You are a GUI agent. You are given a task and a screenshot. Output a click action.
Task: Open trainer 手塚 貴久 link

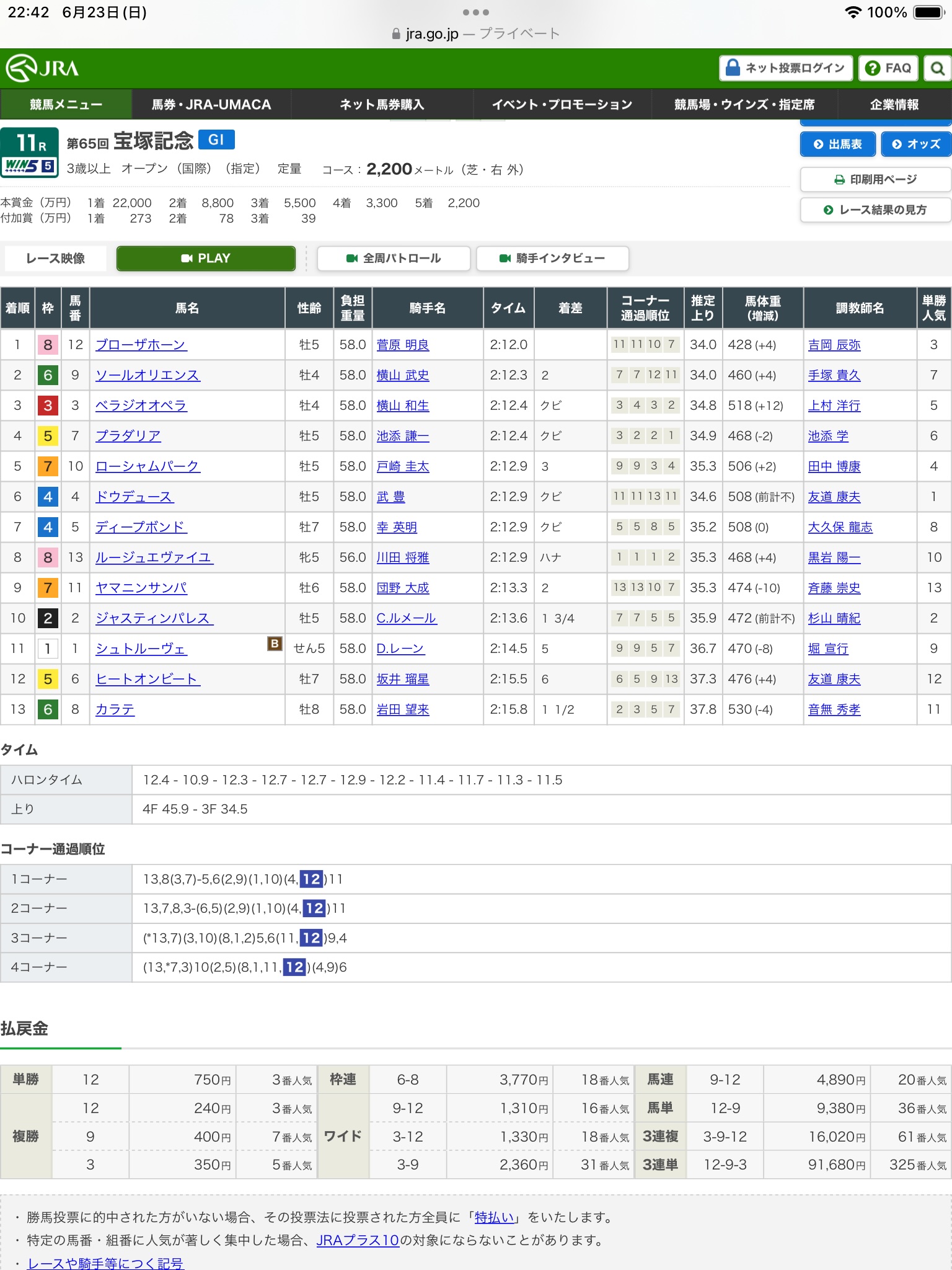[x=834, y=375]
